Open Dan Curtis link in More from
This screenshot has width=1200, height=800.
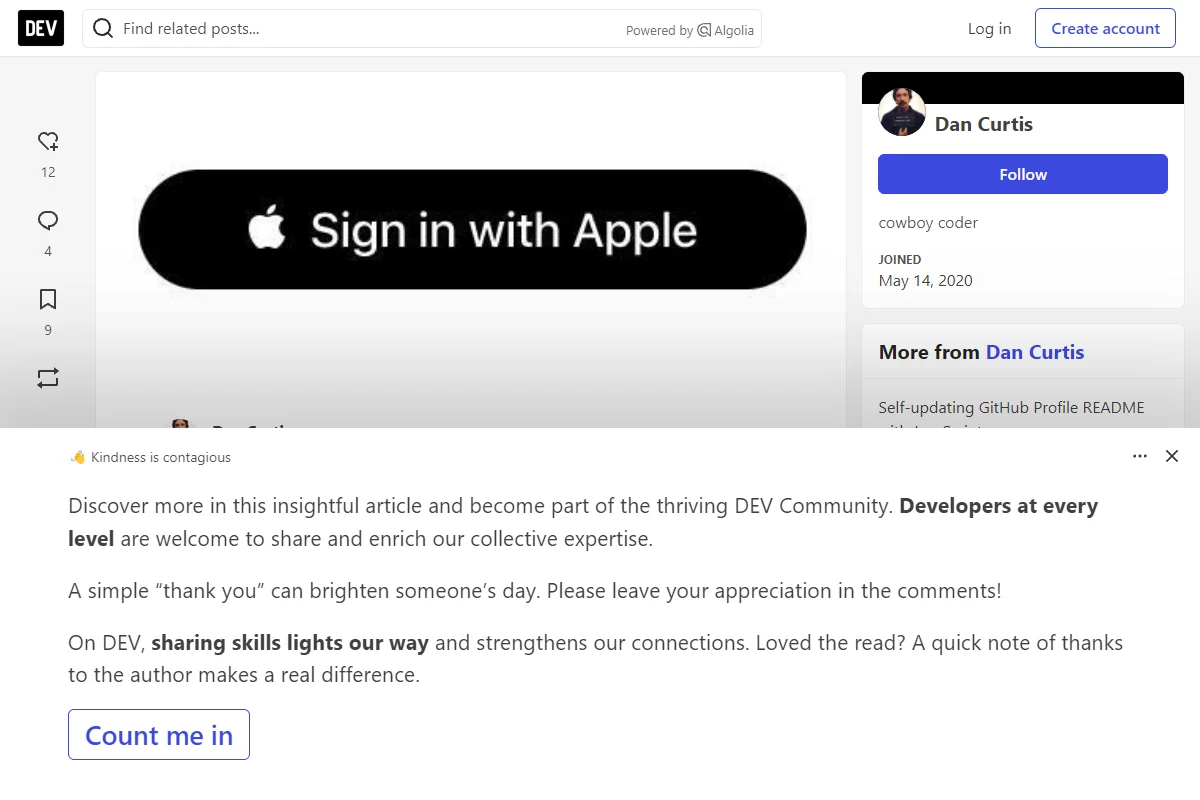(1035, 352)
